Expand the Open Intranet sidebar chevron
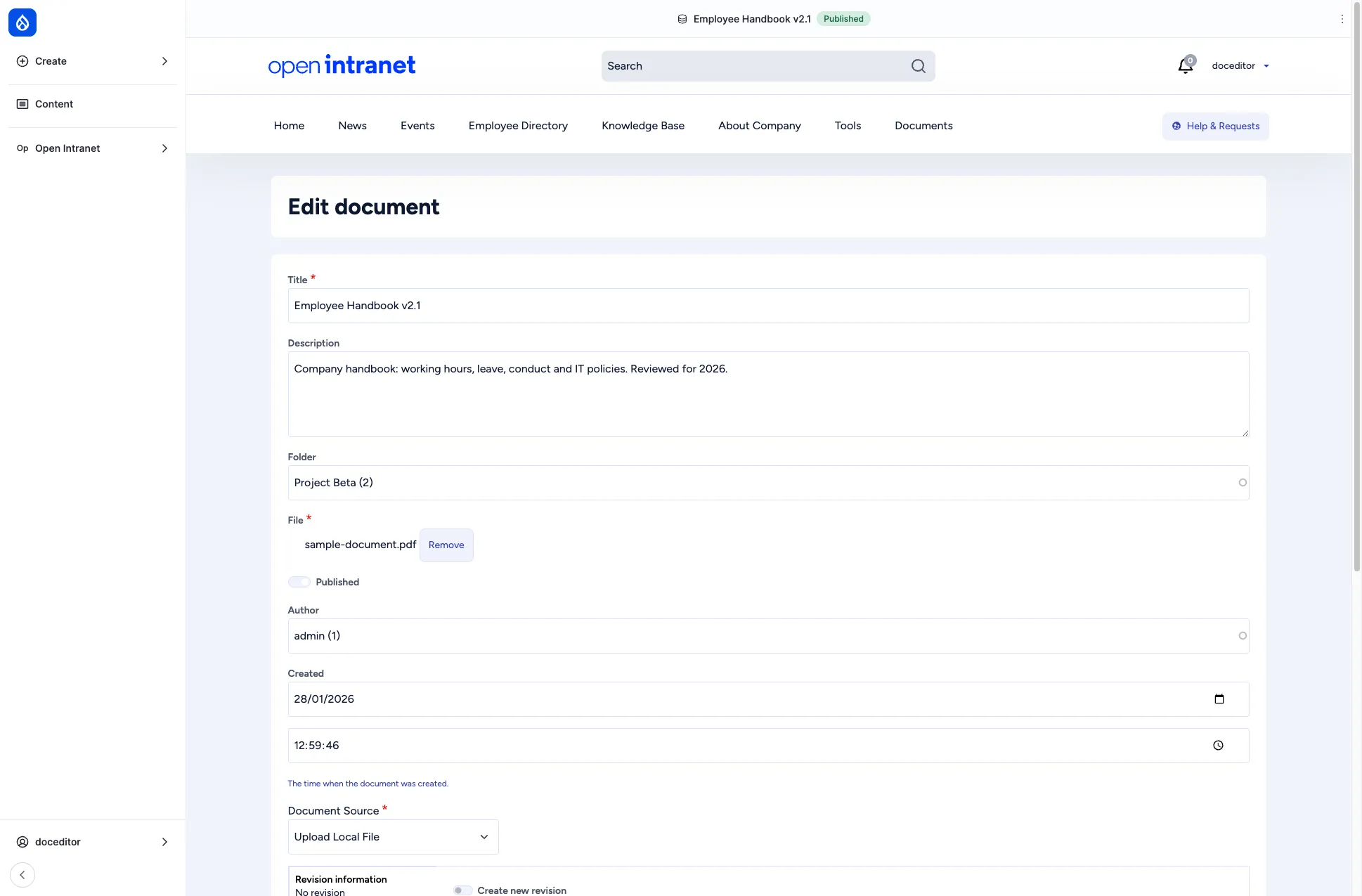The image size is (1362, 896). tap(164, 148)
